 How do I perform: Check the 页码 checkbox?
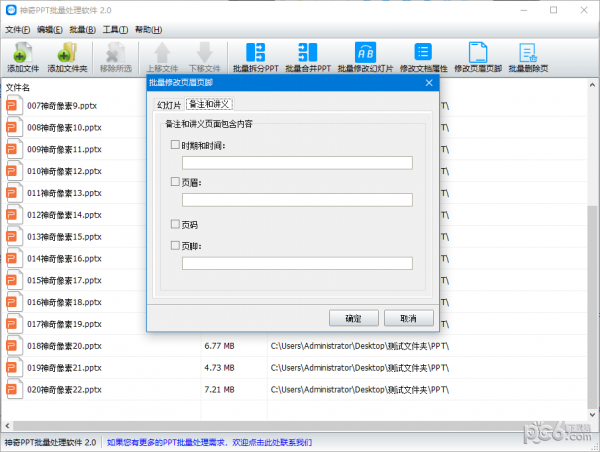click(176, 224)
